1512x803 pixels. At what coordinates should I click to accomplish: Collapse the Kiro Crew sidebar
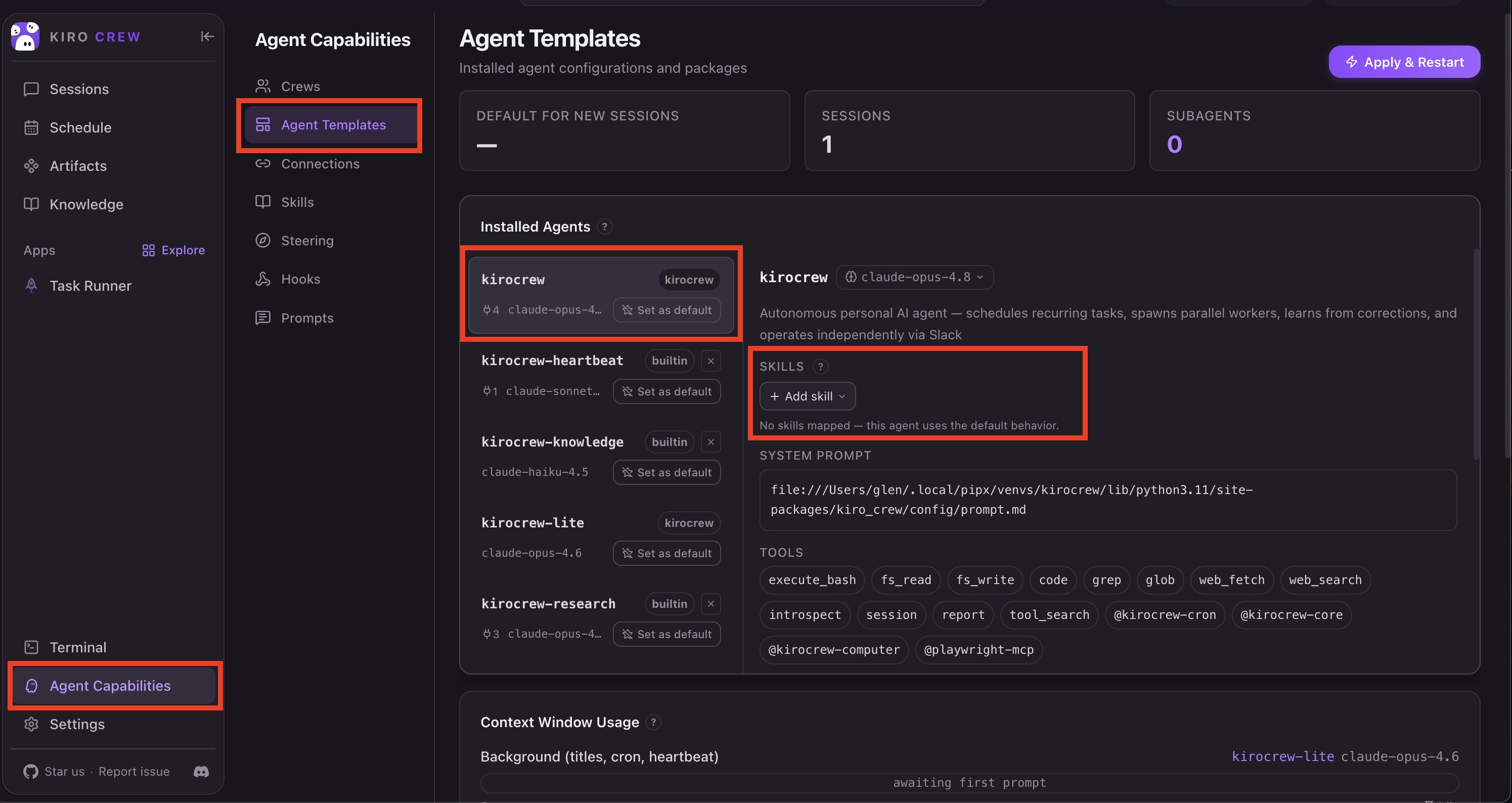tap(207, 36)
